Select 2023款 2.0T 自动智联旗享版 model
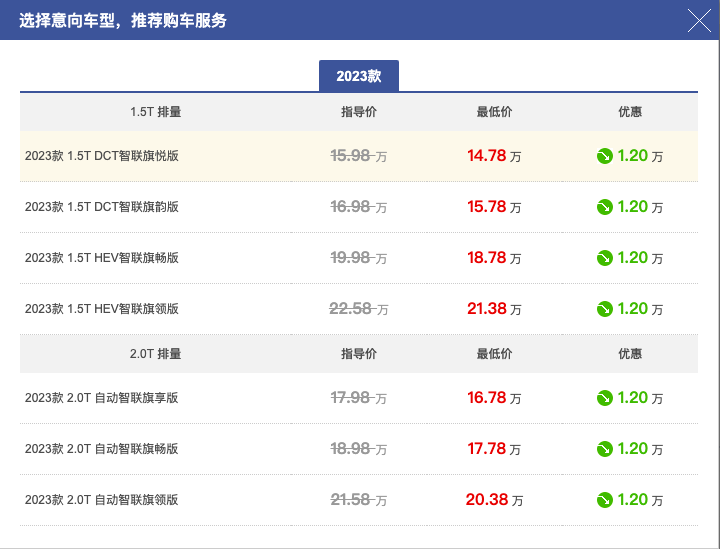Viewport: 720px width, 549px height. pyautogui.click(x=359, y=398)
